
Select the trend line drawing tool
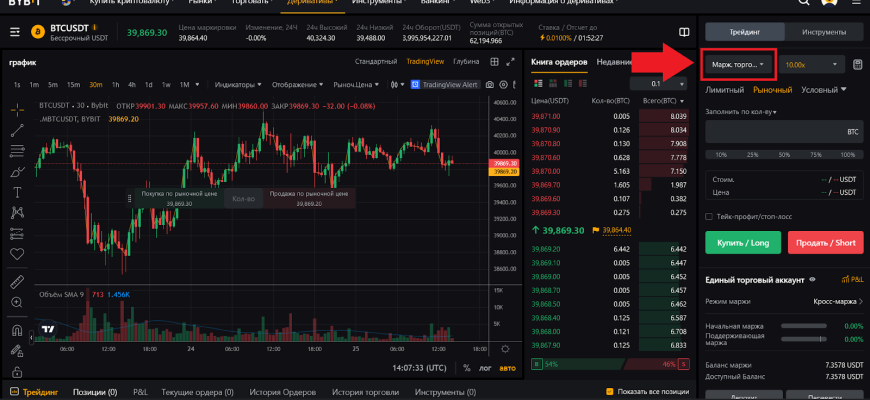coord(16,130)
